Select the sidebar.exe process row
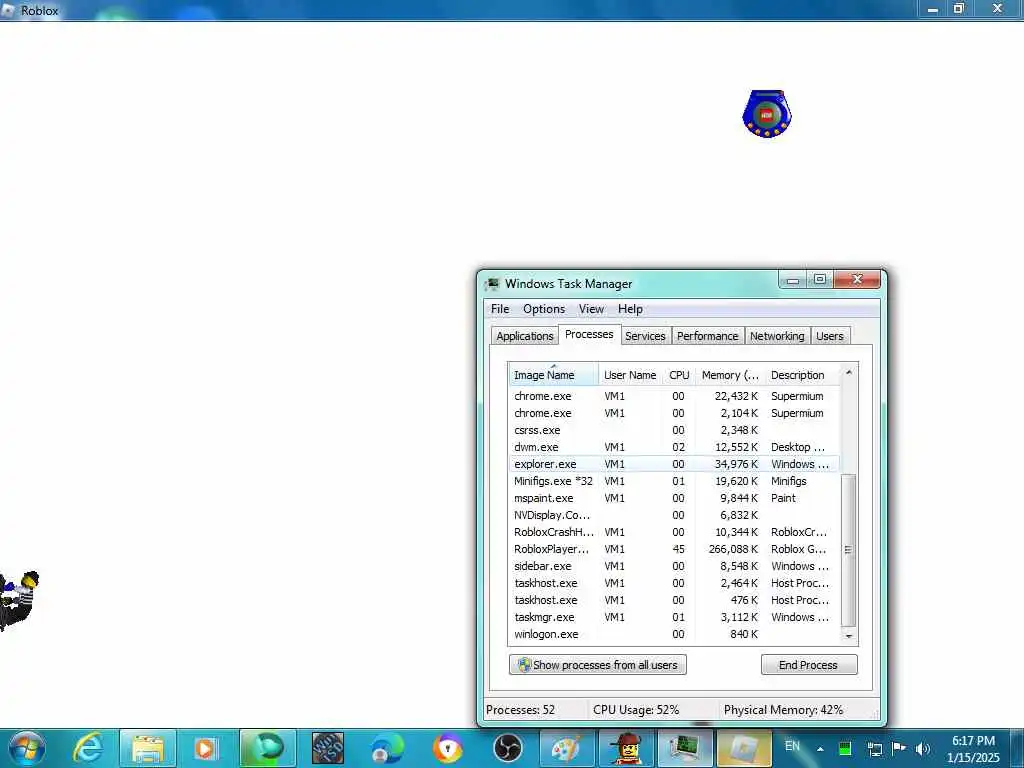The width and height of the screenshot is (1024, 768). click(x=674, y=566)
